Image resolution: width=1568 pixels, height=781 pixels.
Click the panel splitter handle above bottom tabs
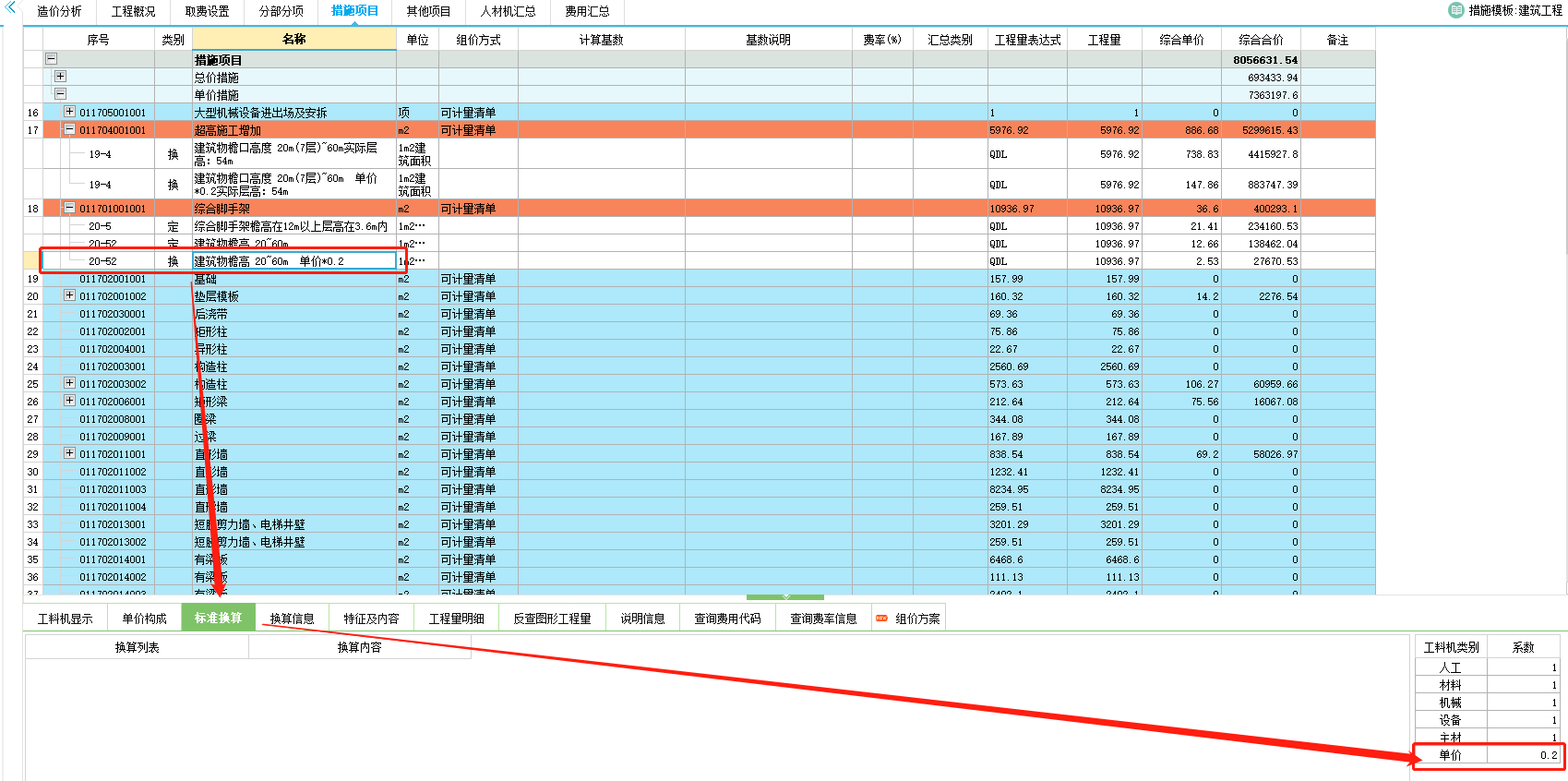pyautogui.click(x=785, y=597)
